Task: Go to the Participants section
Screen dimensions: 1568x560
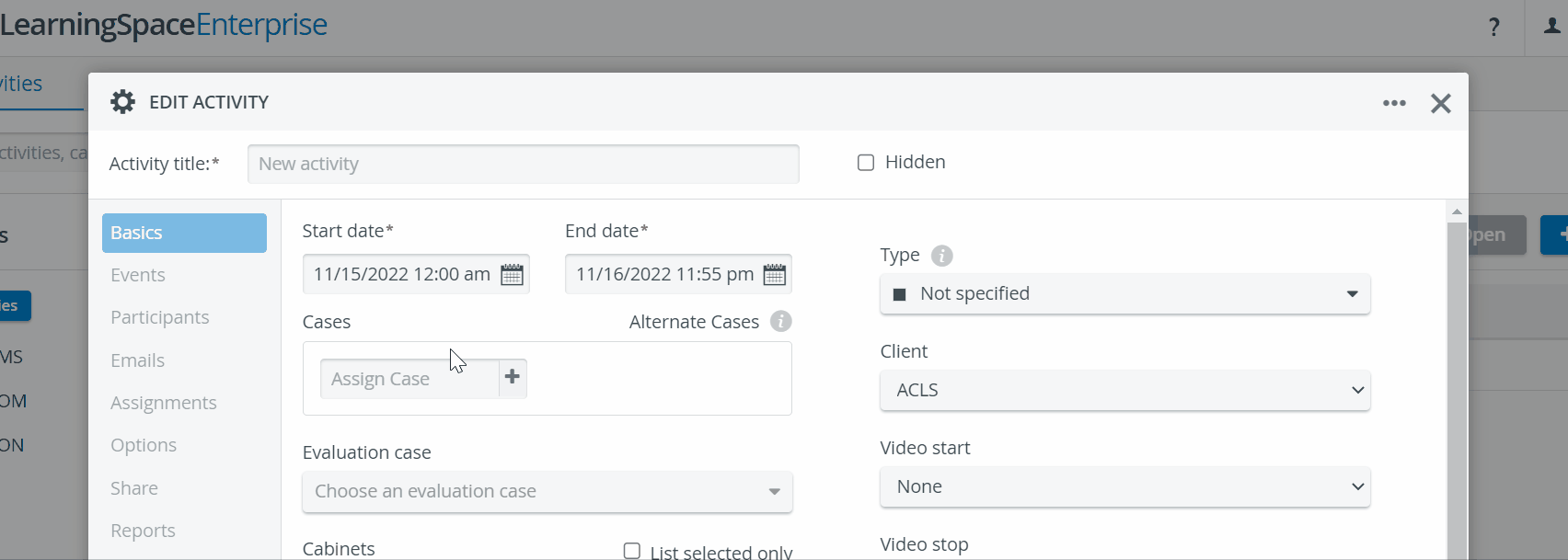Action: tap(160, 317)
